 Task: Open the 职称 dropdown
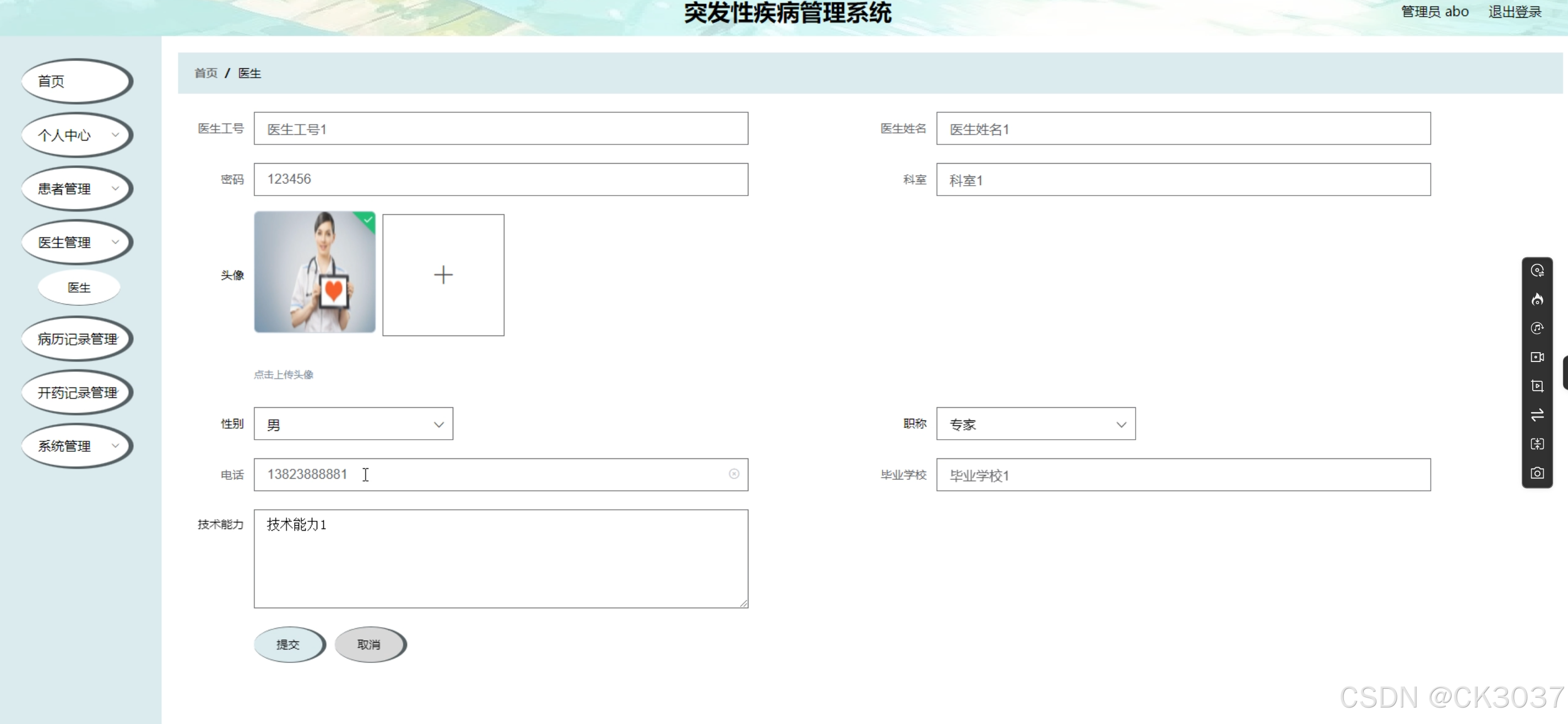click(x=1035, y=424)
